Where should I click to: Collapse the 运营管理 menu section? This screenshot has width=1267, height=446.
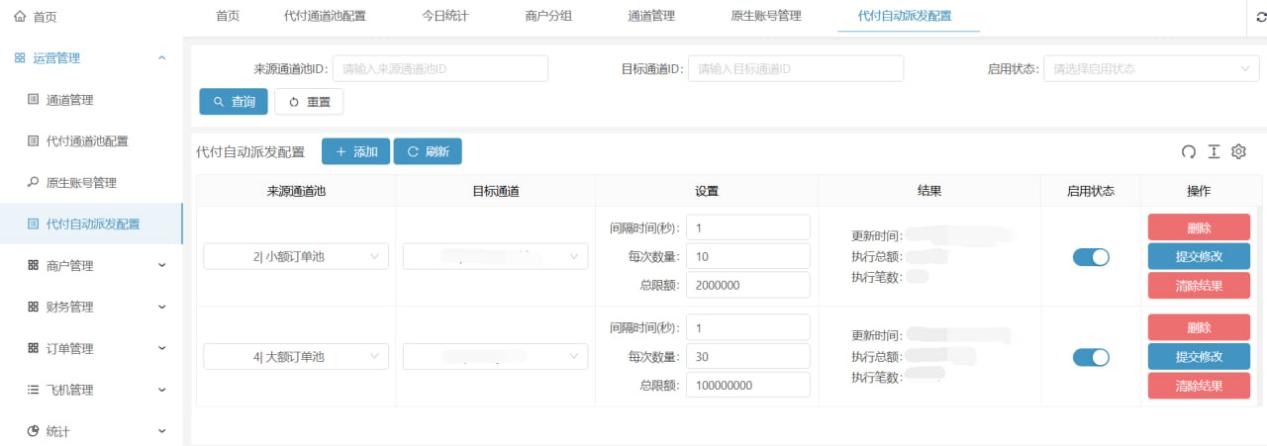pyautogui.click(x=162, y=59)
